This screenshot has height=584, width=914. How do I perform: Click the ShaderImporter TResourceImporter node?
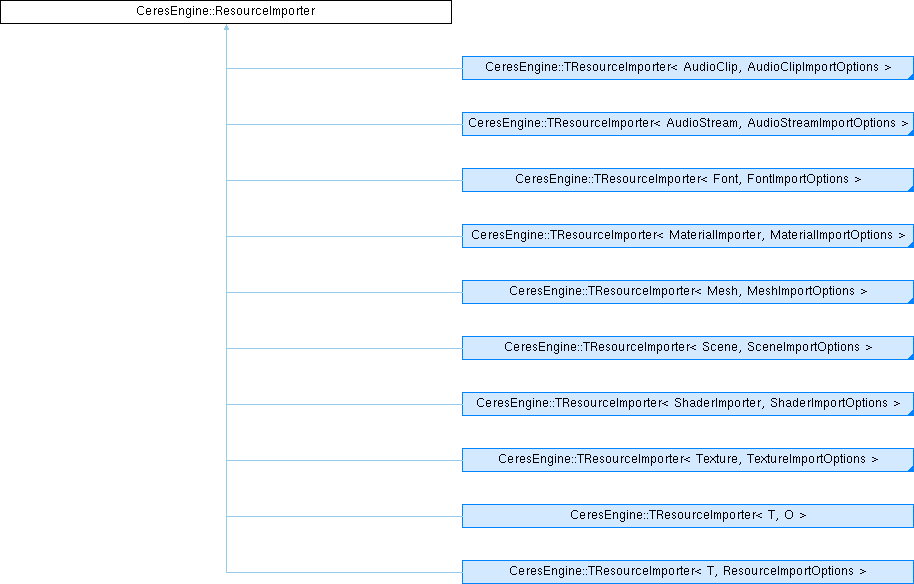[x=687, y=403]
